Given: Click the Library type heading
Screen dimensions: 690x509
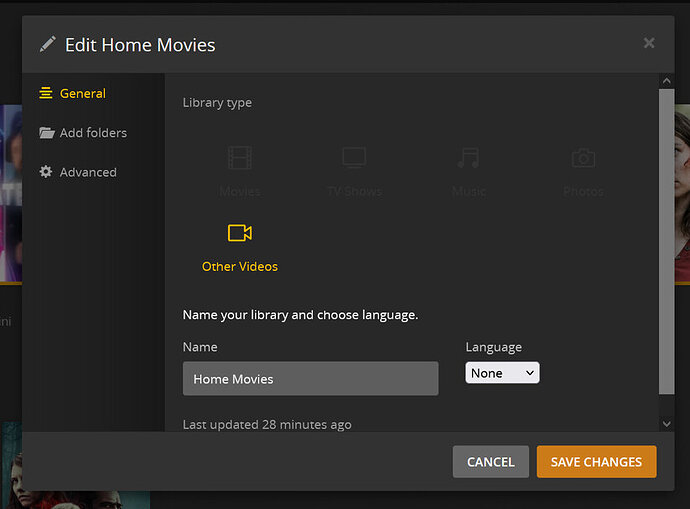Looking at the screenshot, I should coord(217,103).
